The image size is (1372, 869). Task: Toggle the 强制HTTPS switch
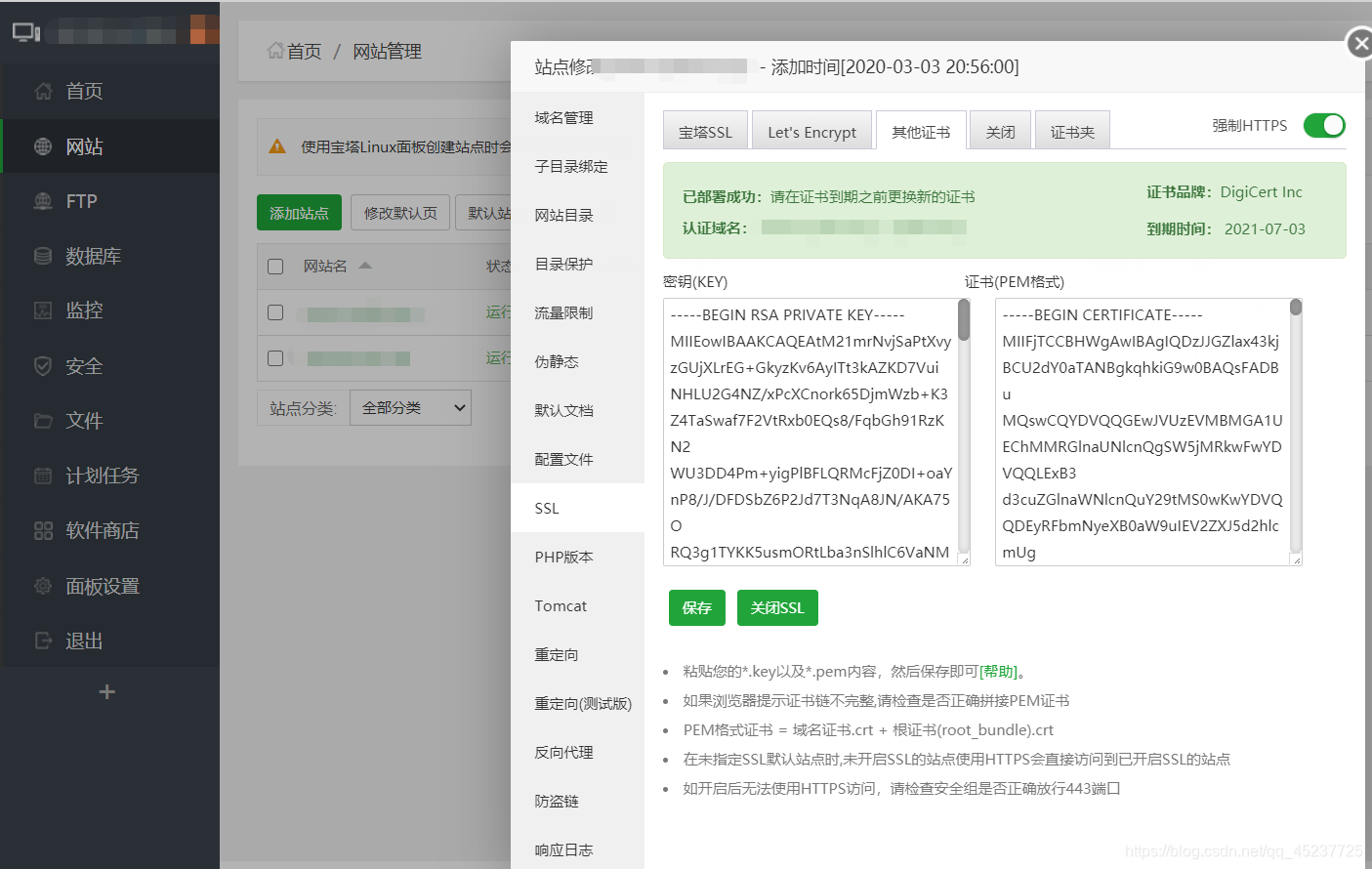coord(1324,125)
